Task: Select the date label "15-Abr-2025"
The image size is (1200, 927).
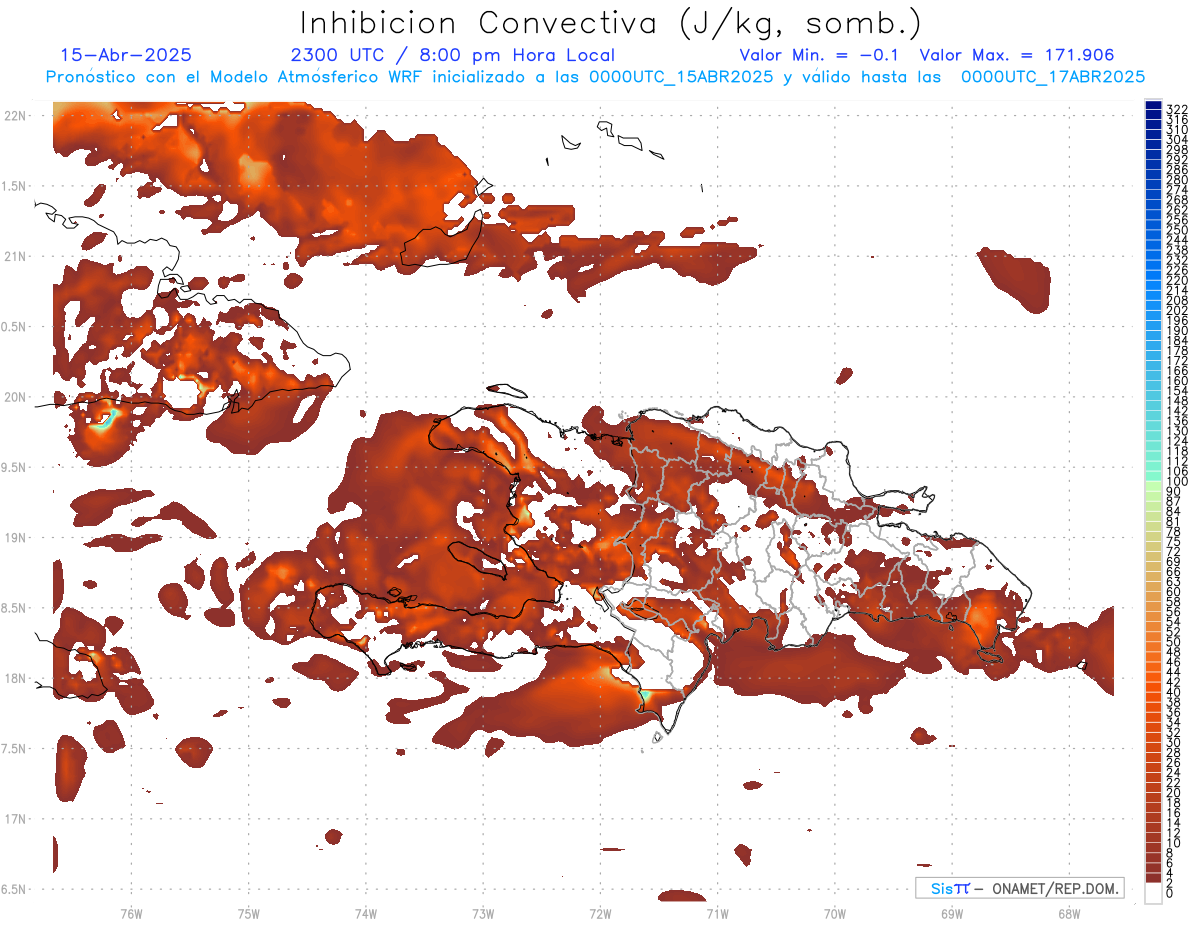Action: (126, 55)
